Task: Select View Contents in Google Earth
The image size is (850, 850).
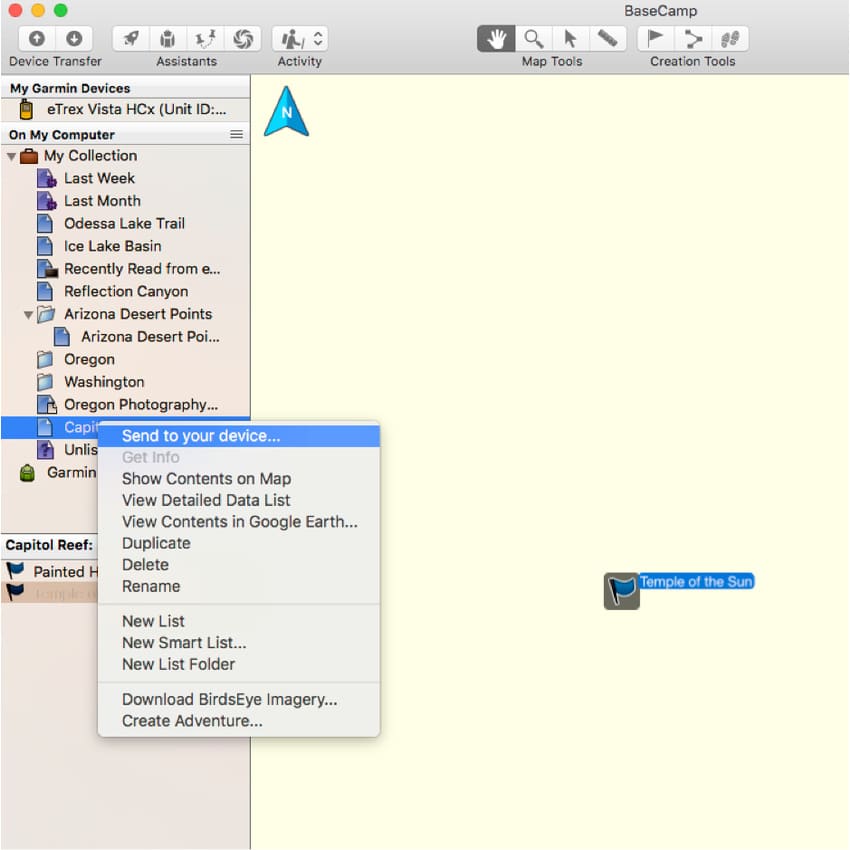Action: [239, 521]
